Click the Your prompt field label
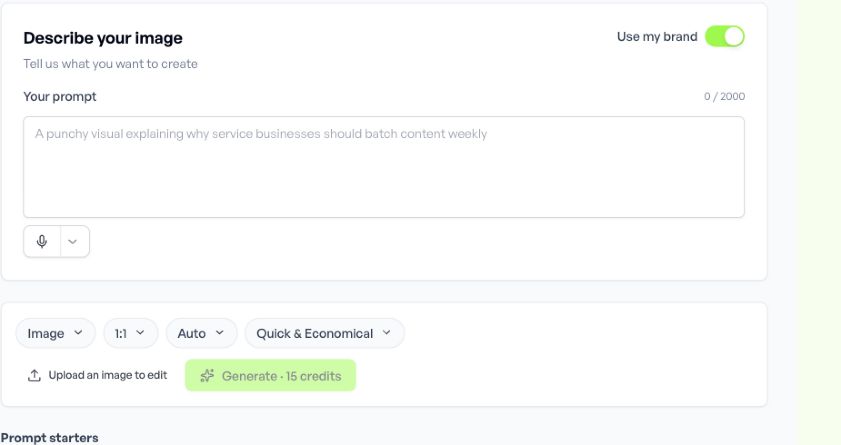 pos(60,97)
